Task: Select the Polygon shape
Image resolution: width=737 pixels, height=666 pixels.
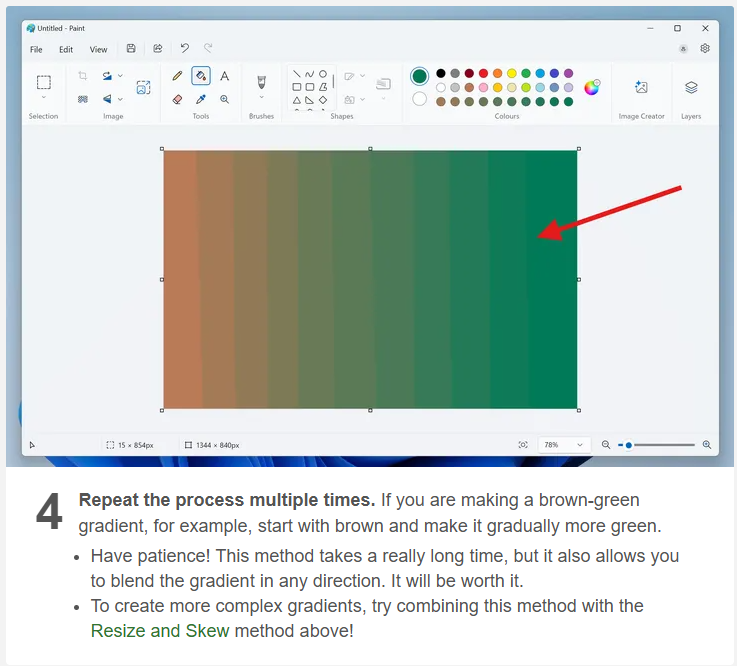Action: click(323, 87)
